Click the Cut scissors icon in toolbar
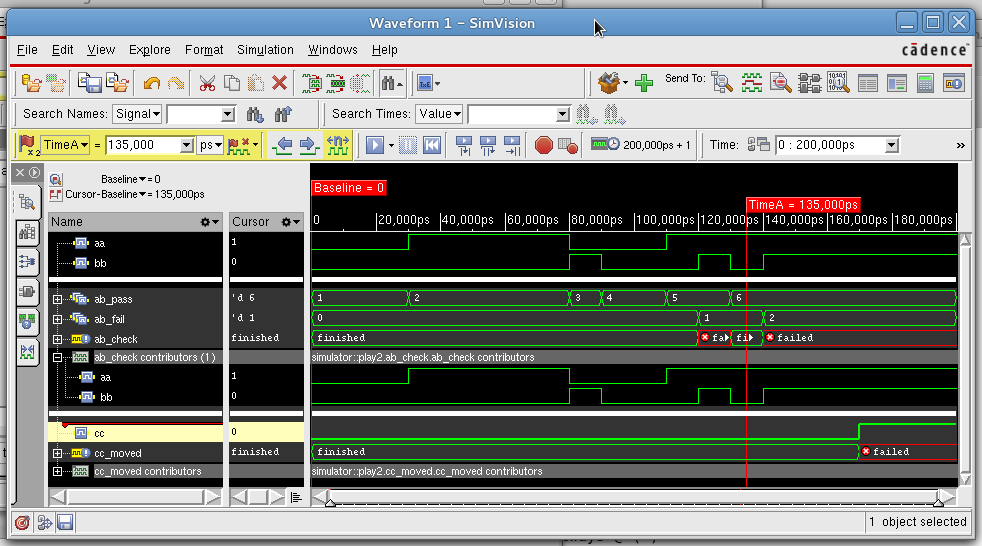Viewport: 982px width, 546px height. coord(207,83)
